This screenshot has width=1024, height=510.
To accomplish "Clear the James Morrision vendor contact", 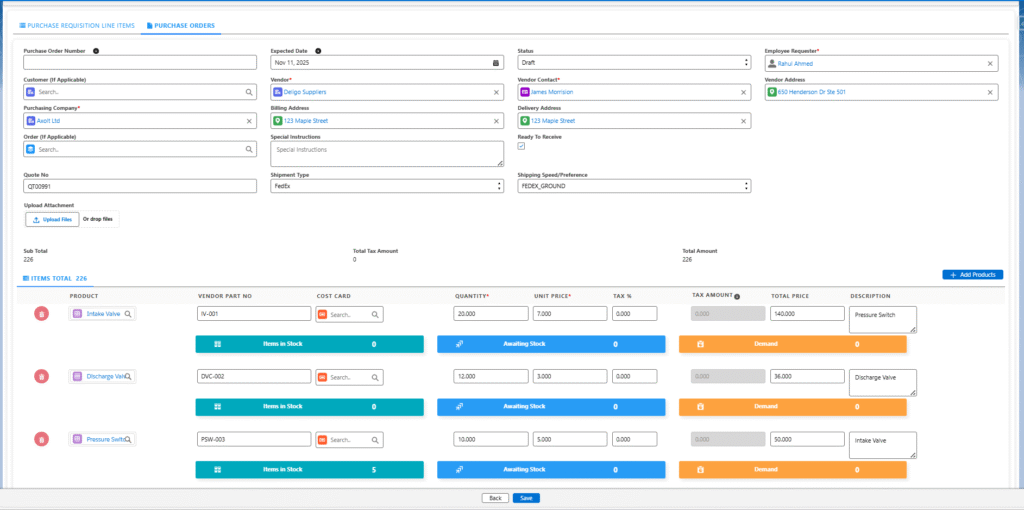I will coord(743,92).
